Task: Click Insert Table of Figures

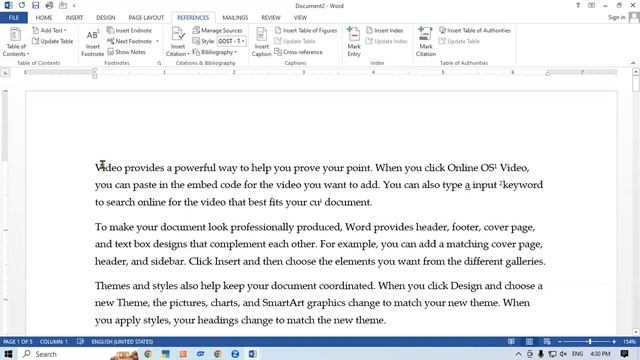Action: click(x=306, y=31)
